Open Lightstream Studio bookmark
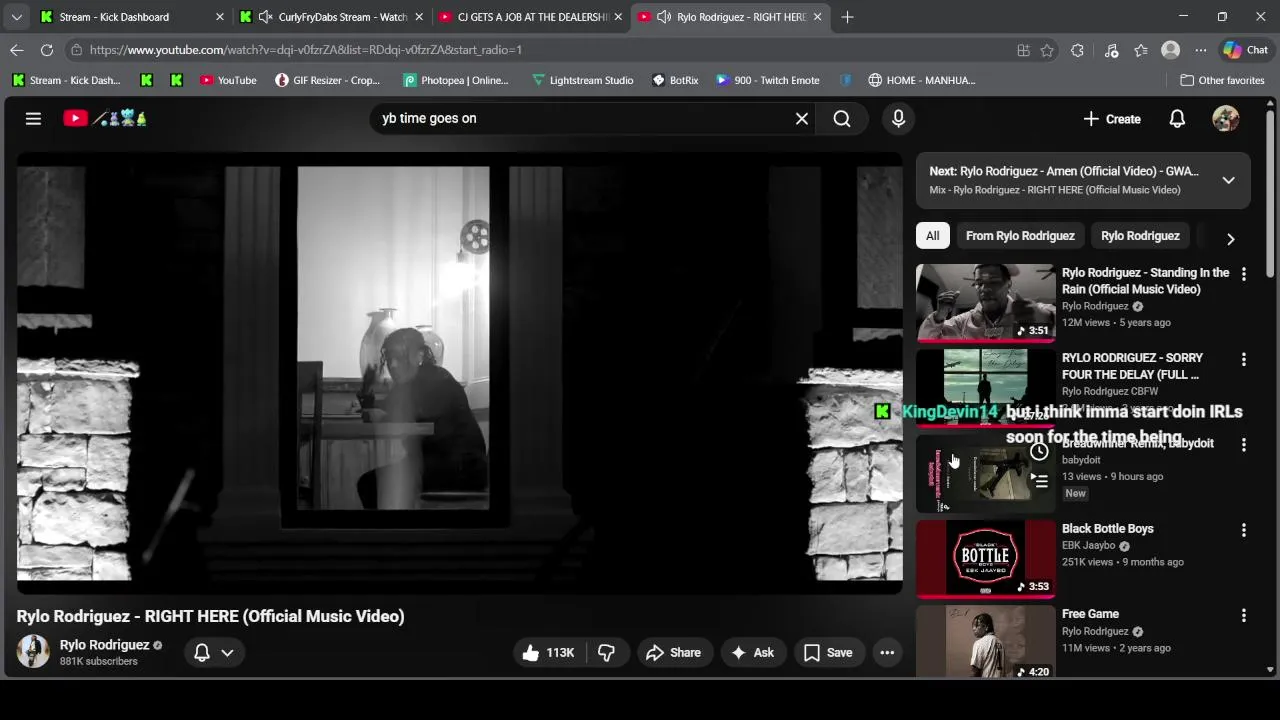 582,80
